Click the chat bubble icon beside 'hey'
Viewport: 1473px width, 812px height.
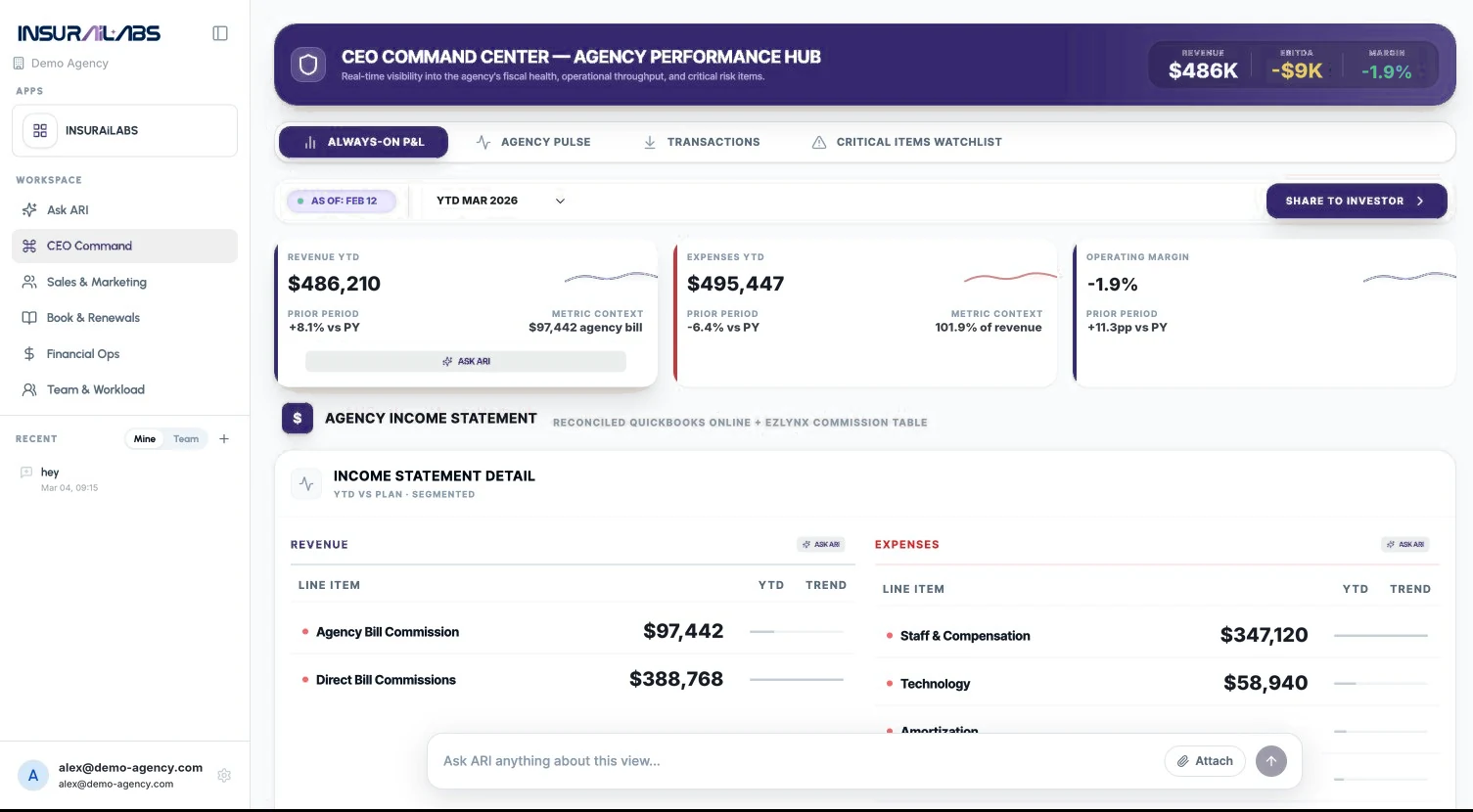click(x=26, y=473)
